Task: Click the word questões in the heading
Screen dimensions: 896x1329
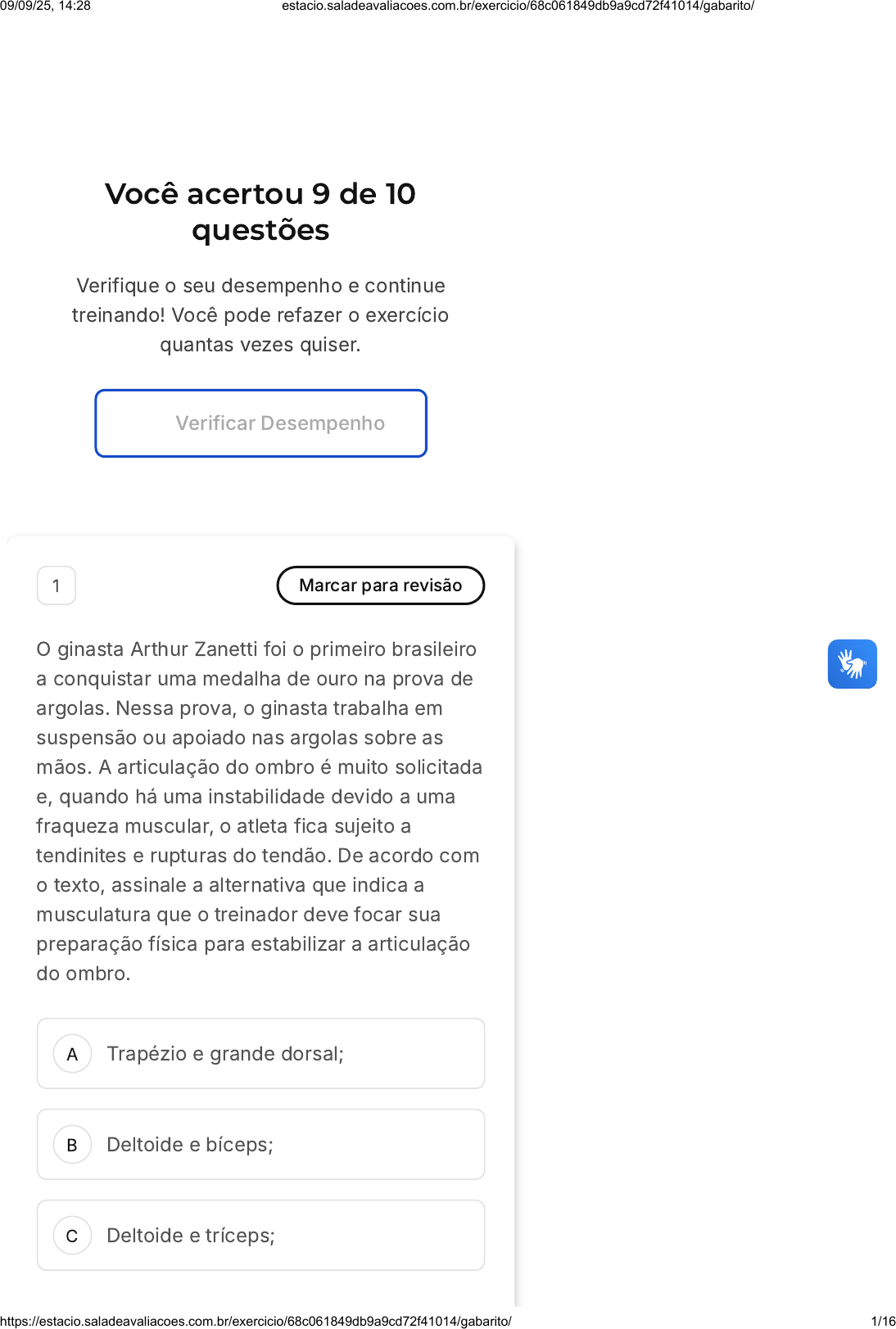Action: click(260, 231)
